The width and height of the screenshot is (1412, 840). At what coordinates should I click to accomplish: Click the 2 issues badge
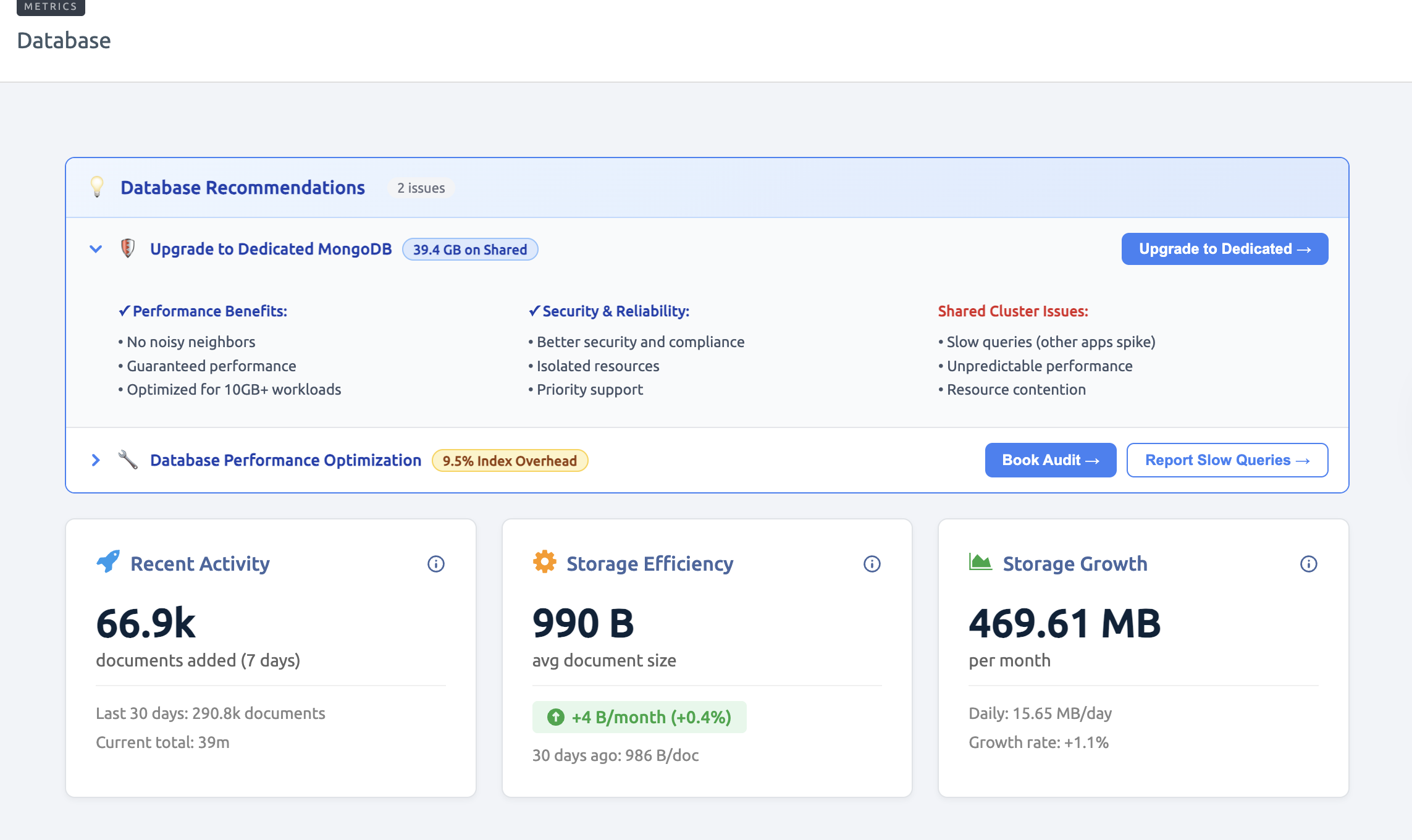[421, 188]
